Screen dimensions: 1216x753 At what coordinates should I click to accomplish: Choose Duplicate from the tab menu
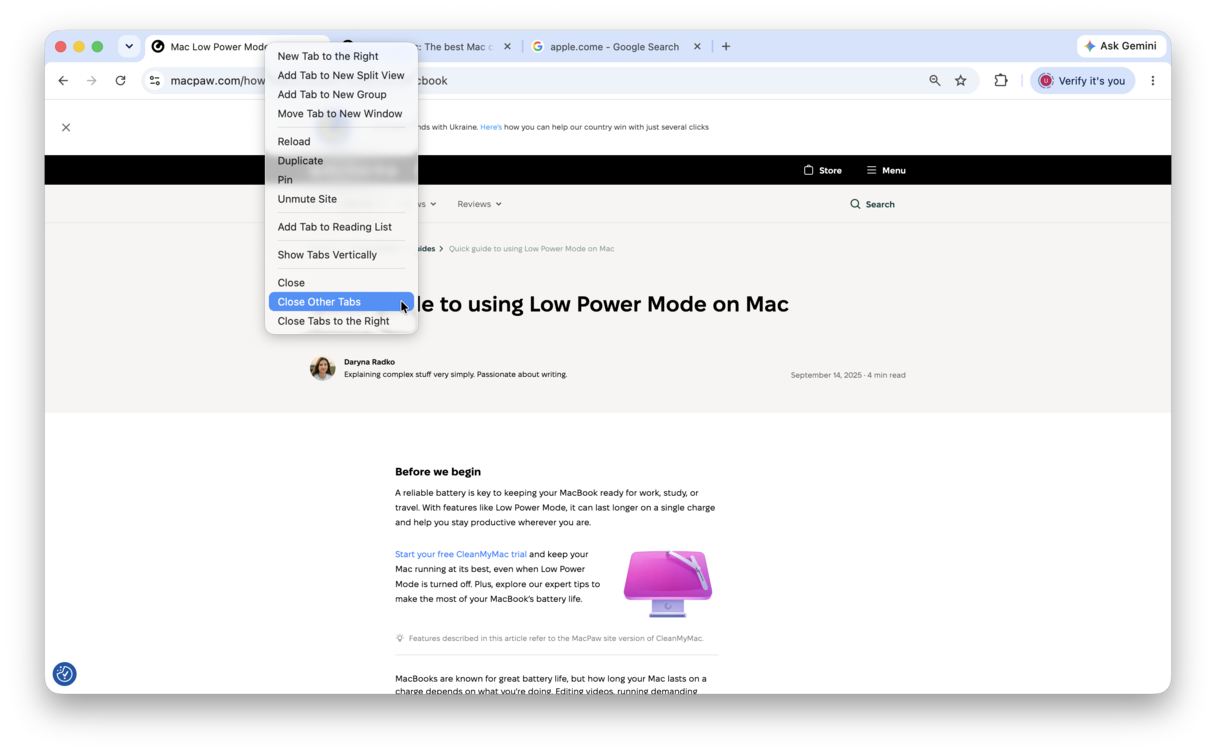(x=341, y=161)
